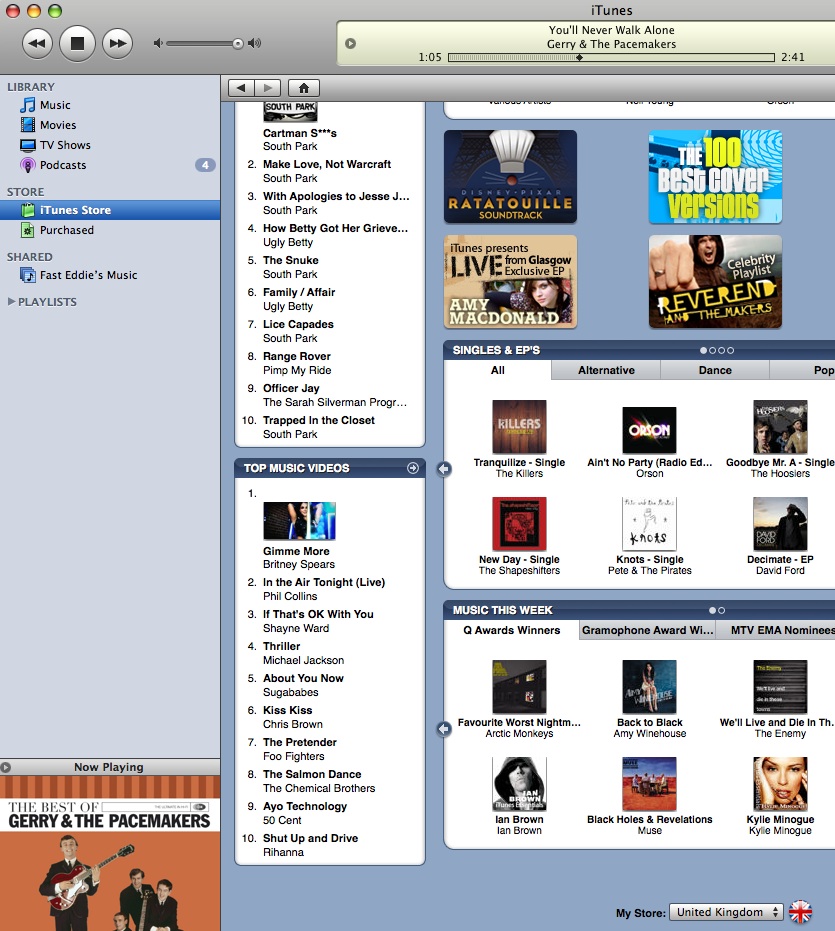Select iTunes Store in the sidebar
This screenshot has width=835, height=931.
pyautogui.click(x=110, y=210)
